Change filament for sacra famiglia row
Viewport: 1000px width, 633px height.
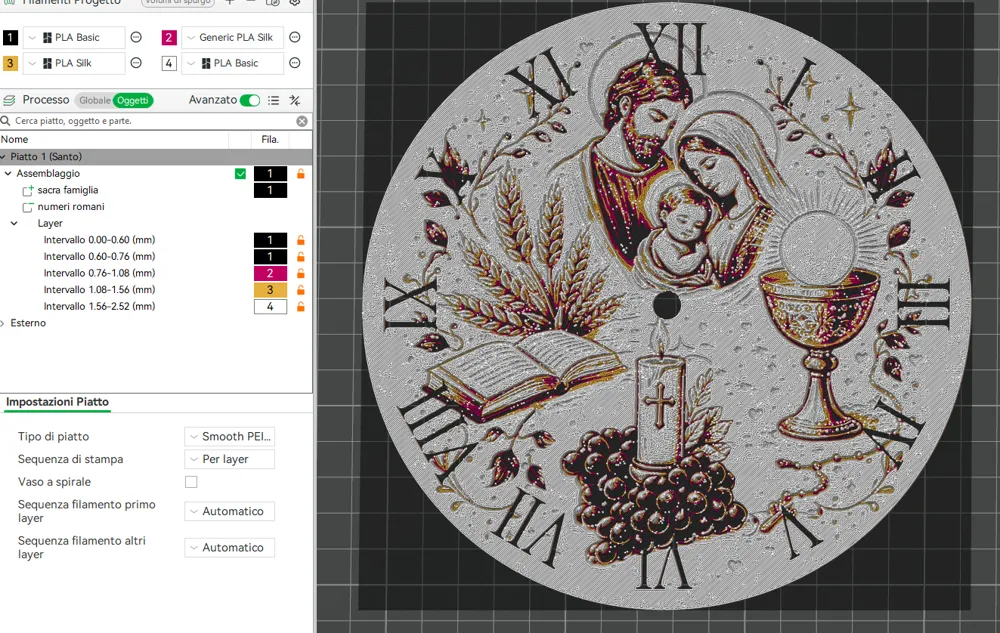(x=270, y=190)
